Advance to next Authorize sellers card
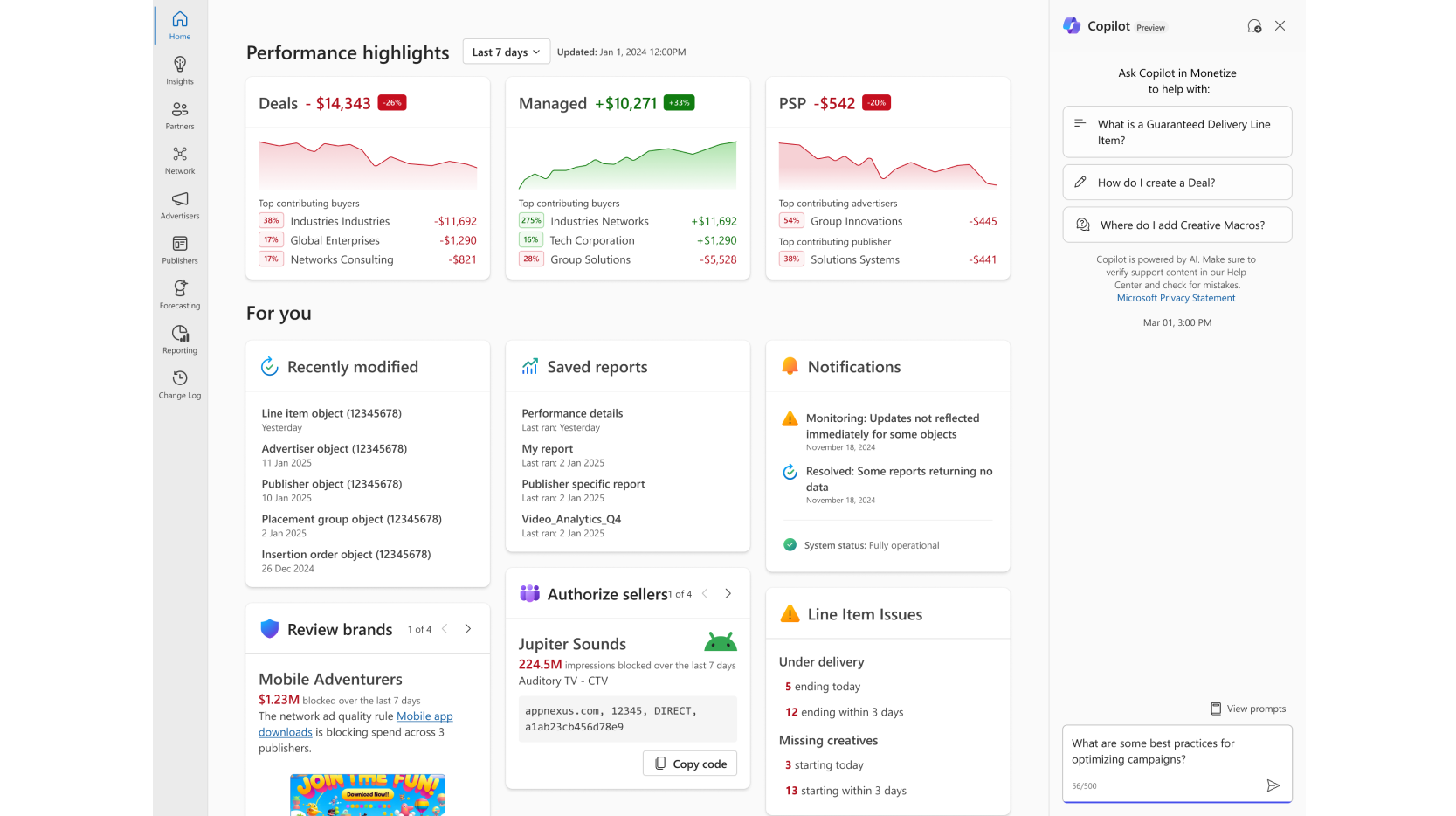Image resolution: width=1456 pixels, height=816 pixels. click(x=728, y=594)
